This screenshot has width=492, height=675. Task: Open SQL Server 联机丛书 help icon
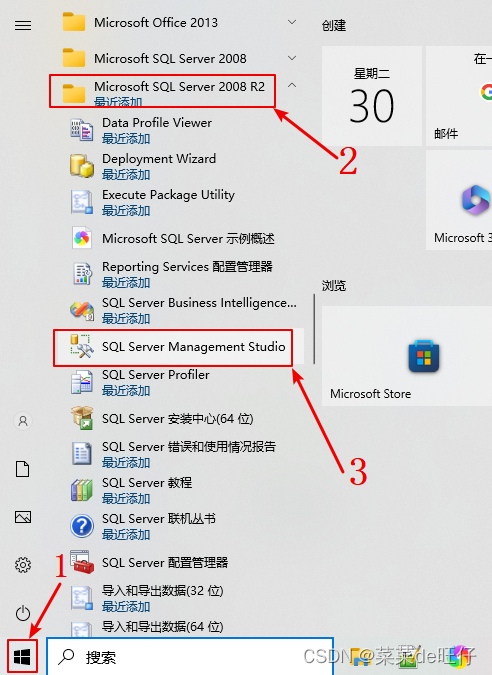(x=82, y=526)
